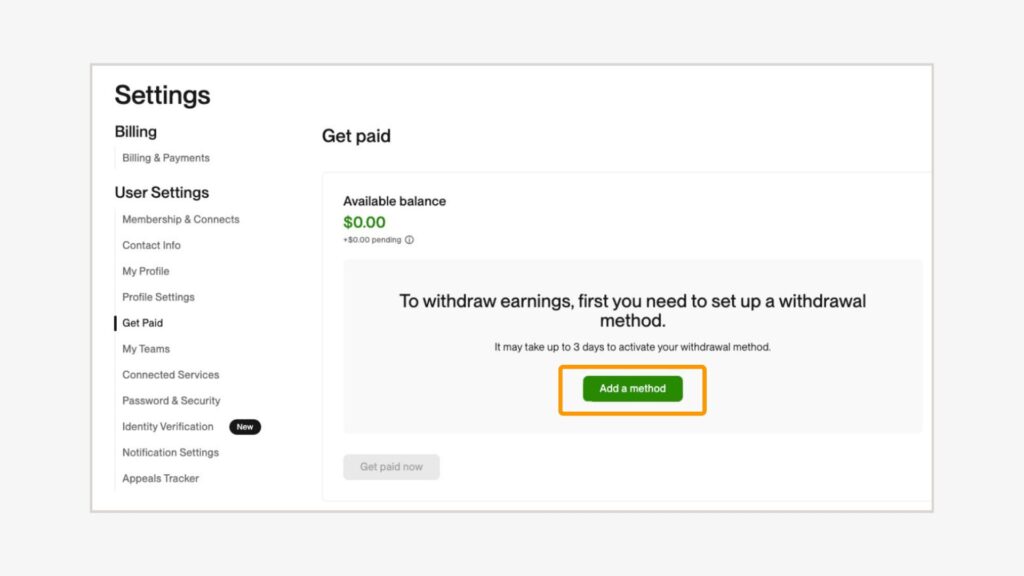Click the pending balance info icon
Screen dimensions: 1024x576
pos(410,240)
